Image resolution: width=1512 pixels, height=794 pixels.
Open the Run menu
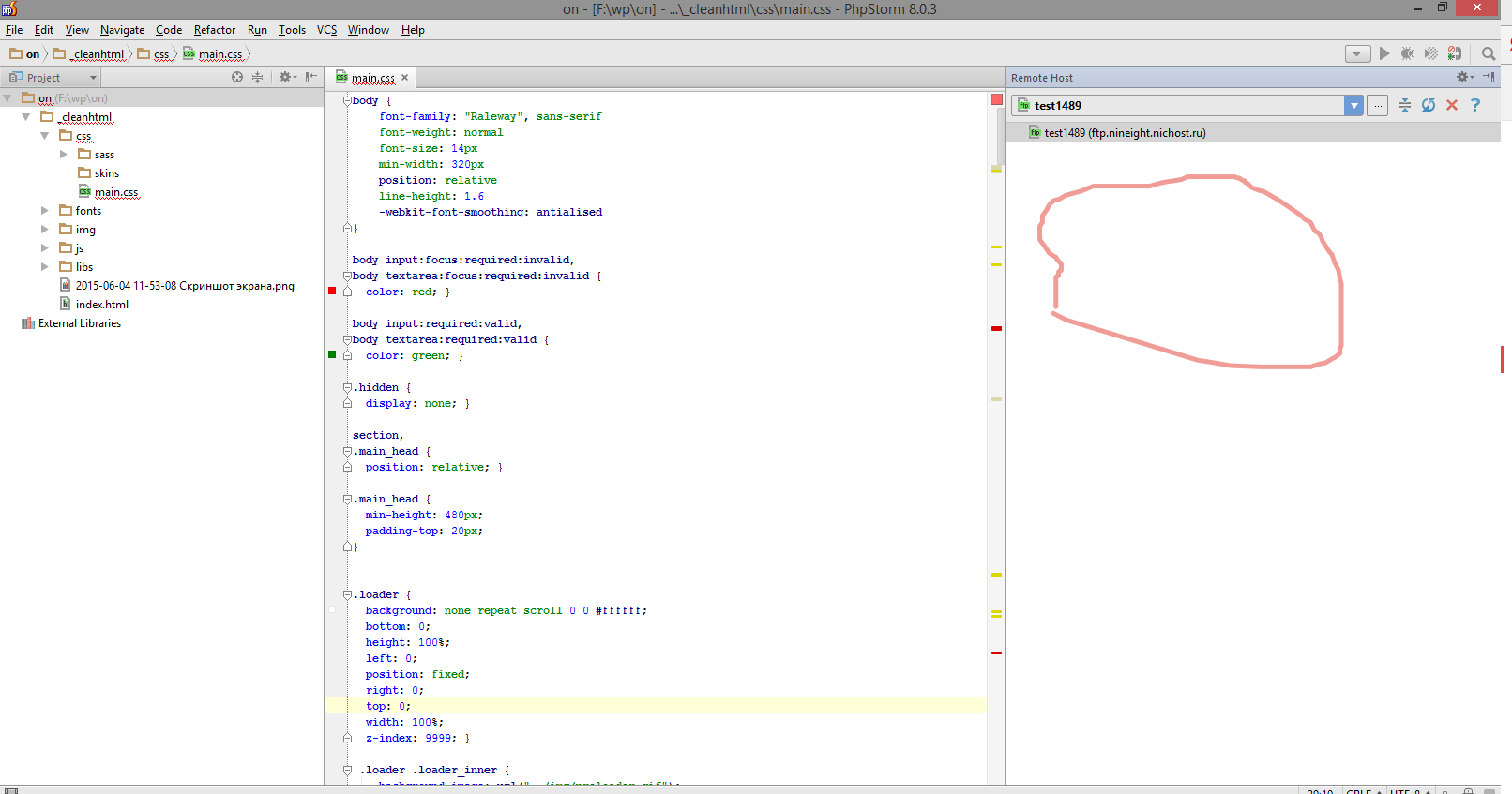coord(257,30)
